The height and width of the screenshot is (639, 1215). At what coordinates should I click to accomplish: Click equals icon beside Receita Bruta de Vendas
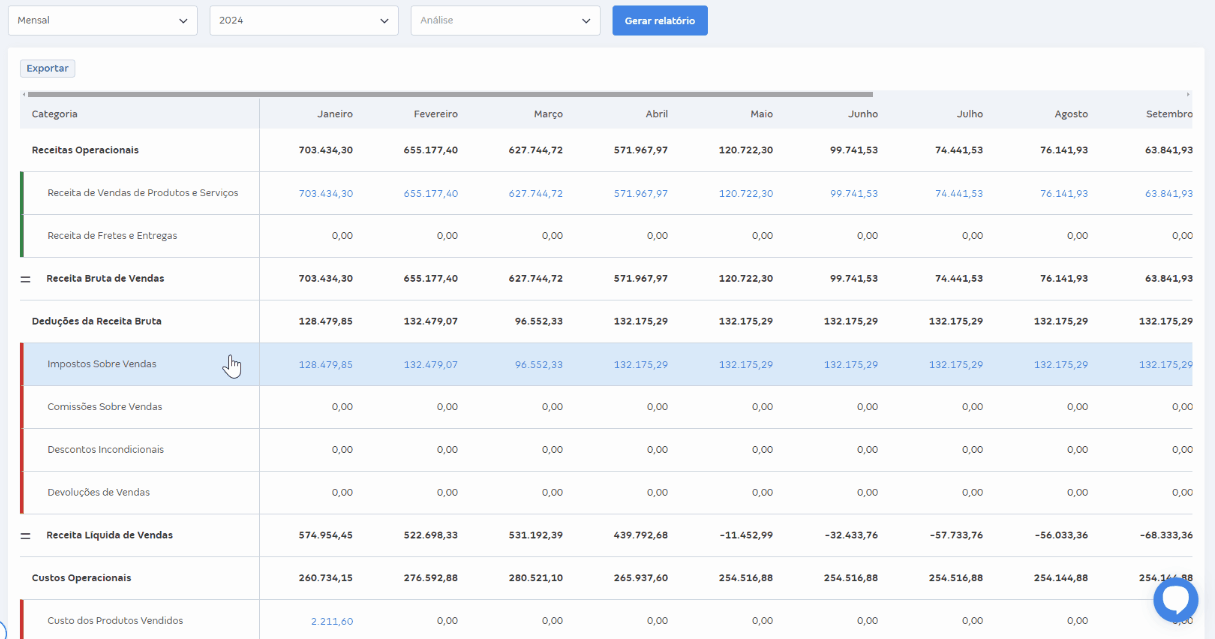(x=26, y=279)
